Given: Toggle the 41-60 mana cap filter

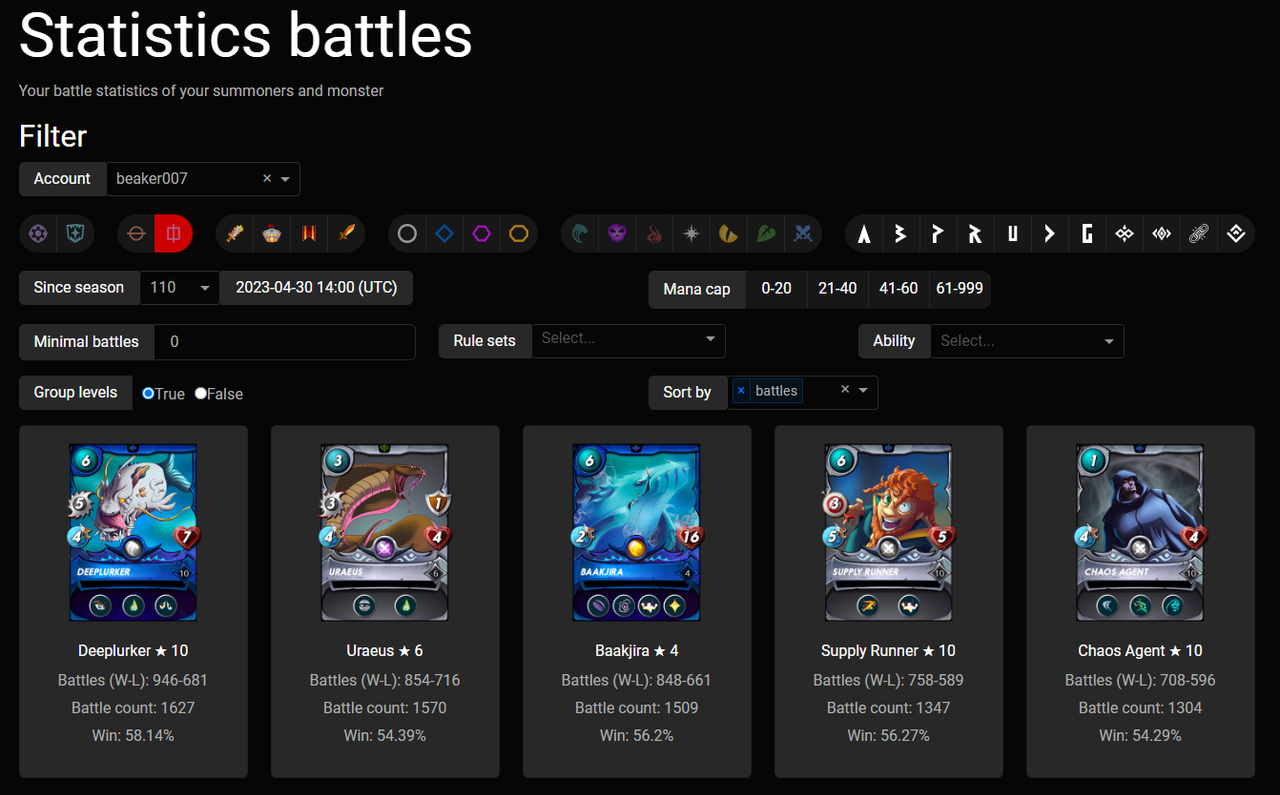Looking at the screenshot, I should tap(898, 288).
